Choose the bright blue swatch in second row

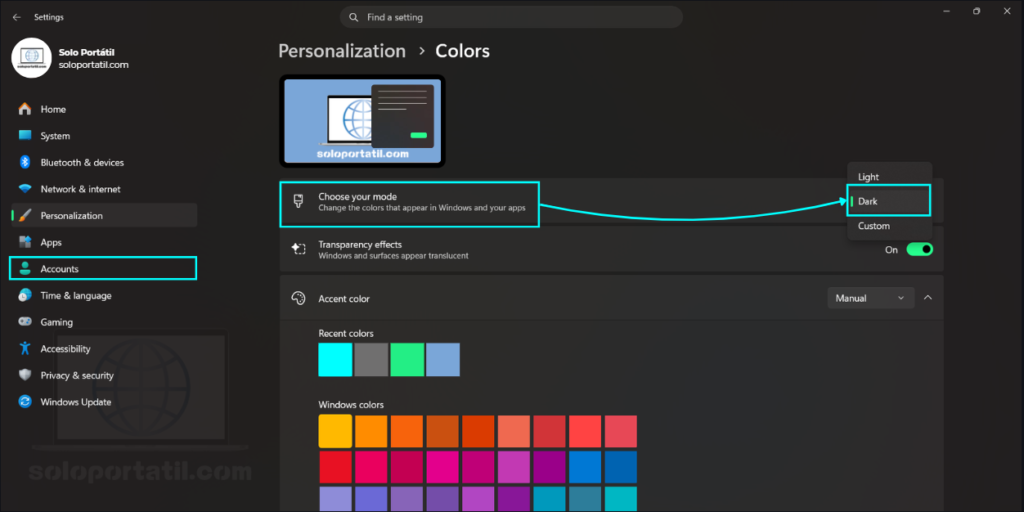[585, 468]
